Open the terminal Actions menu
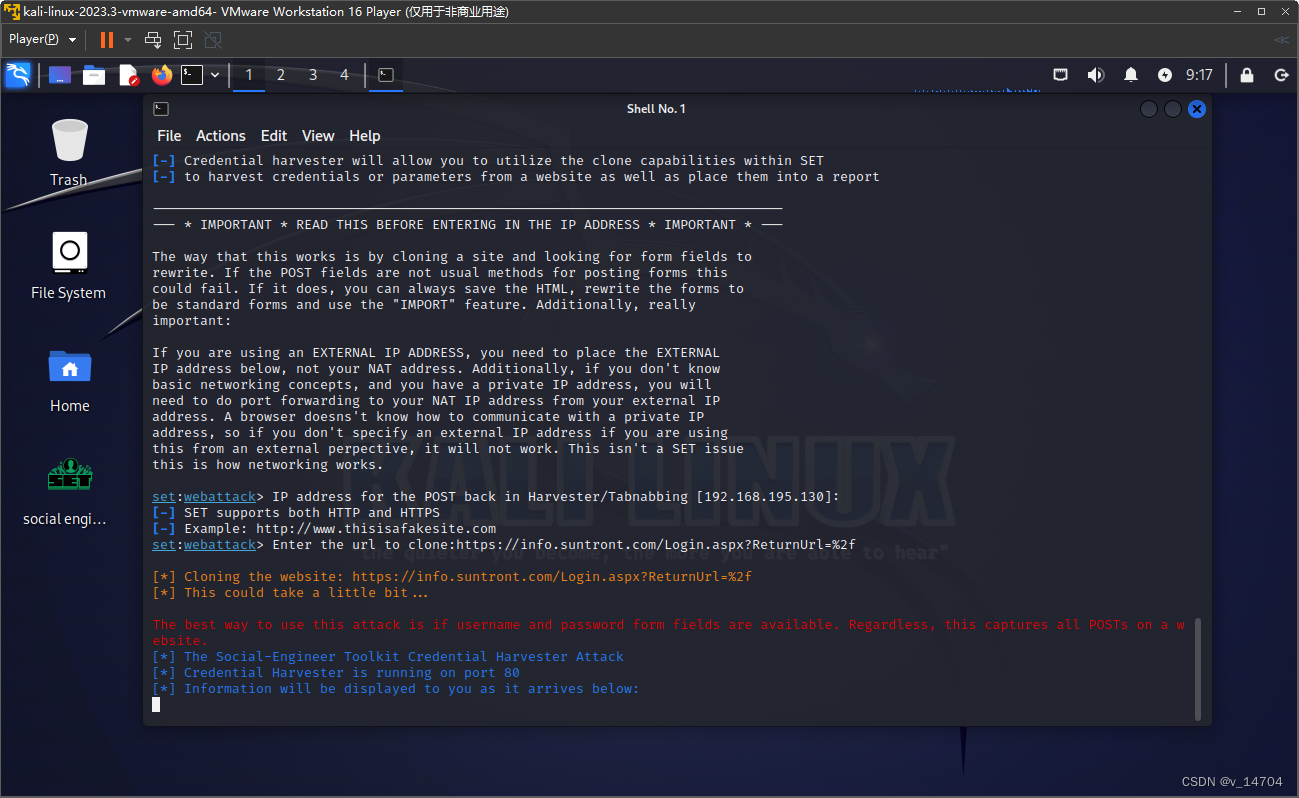 (221, 136)
